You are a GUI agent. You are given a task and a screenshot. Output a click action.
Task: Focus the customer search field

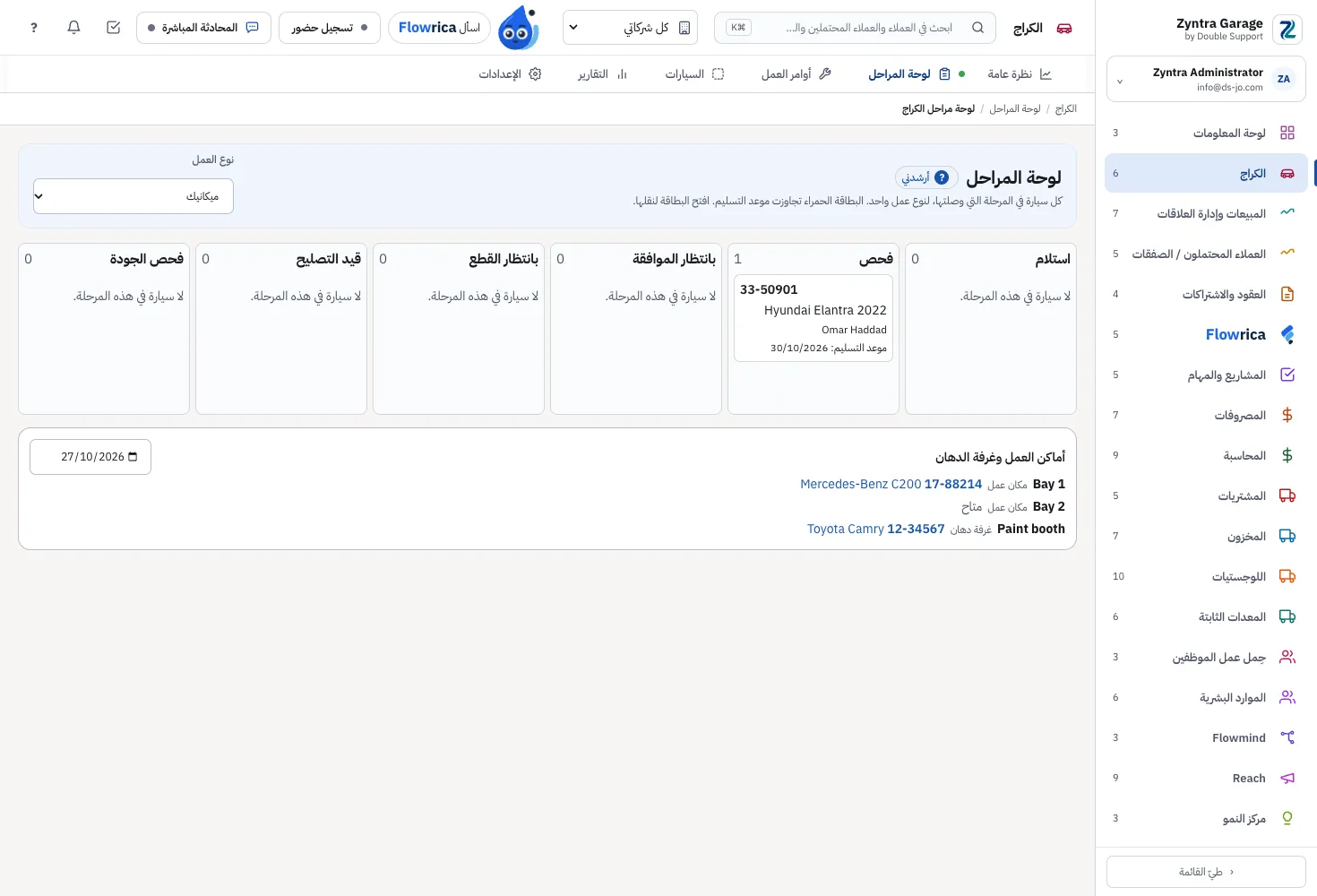(x=855, y=28)
